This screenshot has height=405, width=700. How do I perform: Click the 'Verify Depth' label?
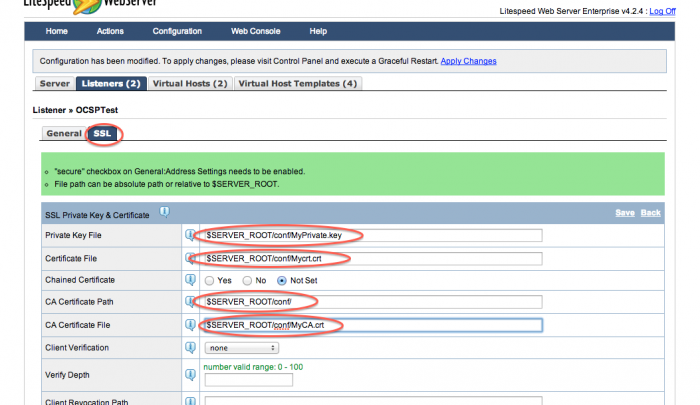[x=67, y=375]
